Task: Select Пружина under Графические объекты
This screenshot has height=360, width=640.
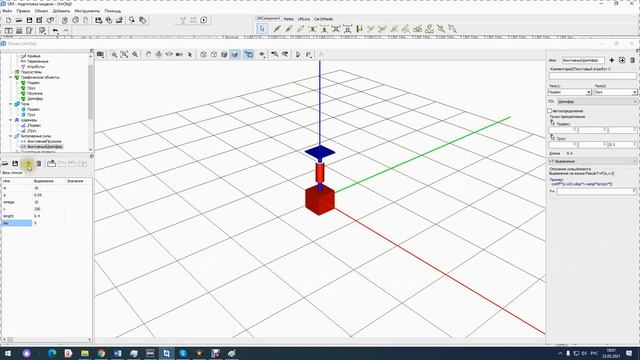Action: click(x=35, y=93)
